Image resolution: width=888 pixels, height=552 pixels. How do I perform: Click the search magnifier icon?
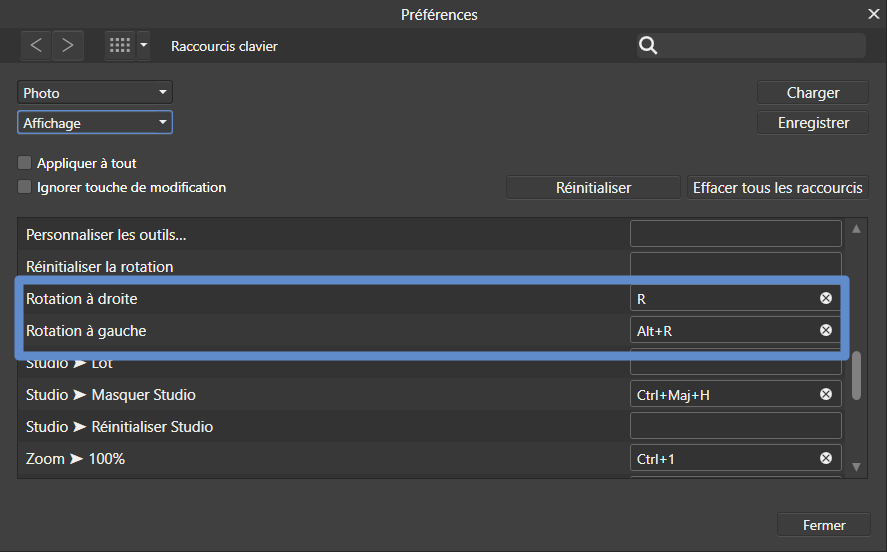tap(648, 45)
